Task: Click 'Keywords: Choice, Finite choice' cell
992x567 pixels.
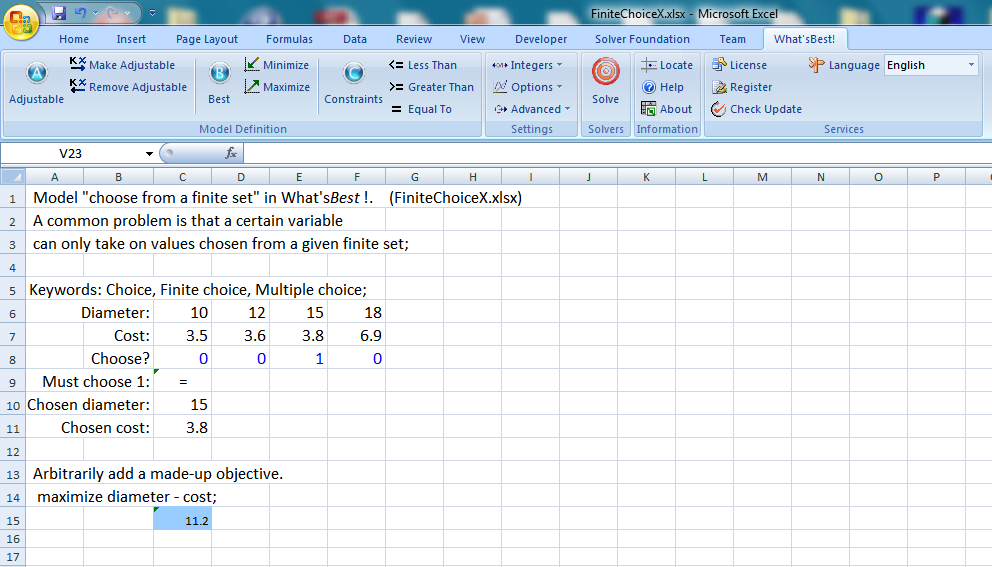Action: [x=198, y=290]
